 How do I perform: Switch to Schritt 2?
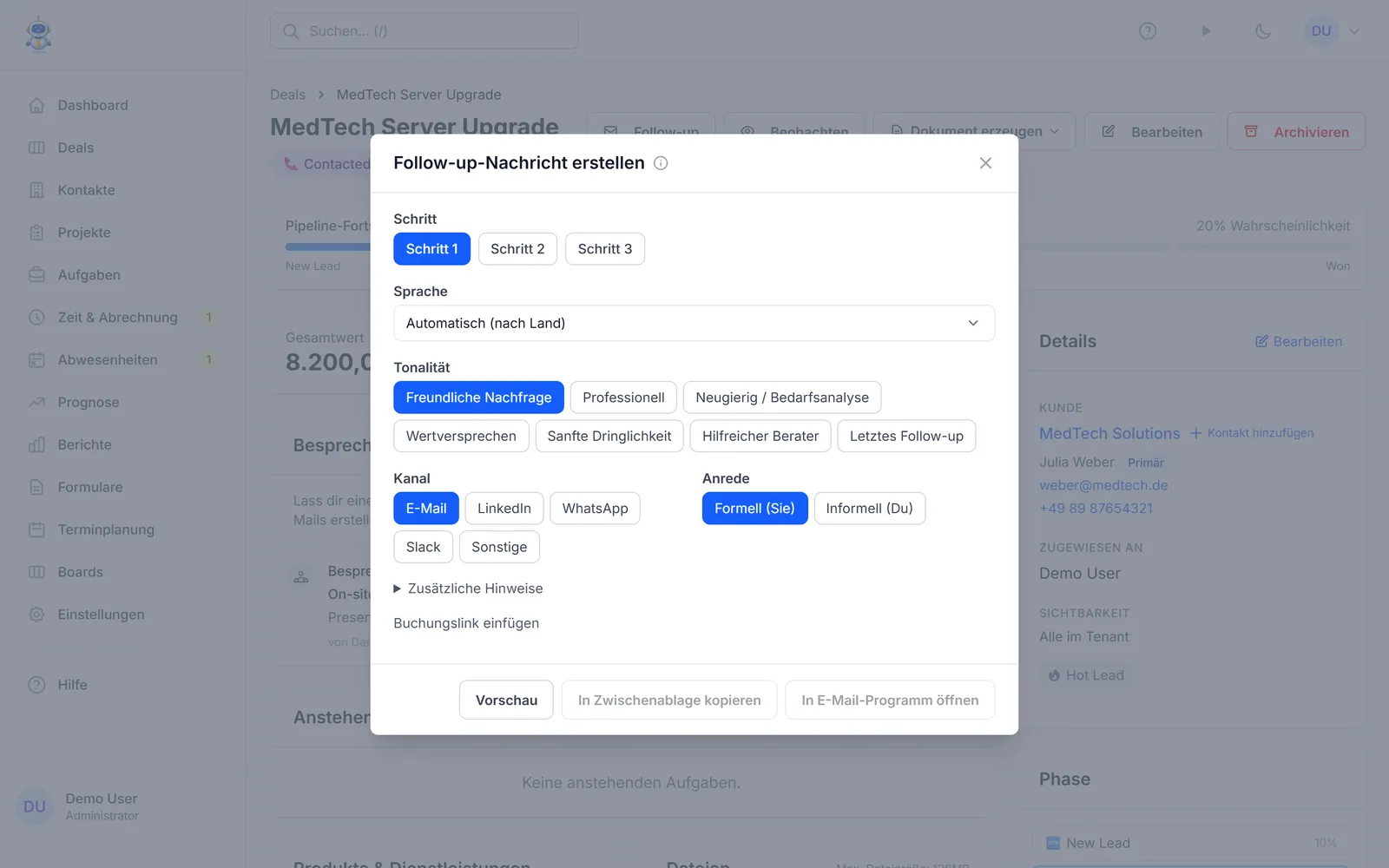click(x=517, y=249)
